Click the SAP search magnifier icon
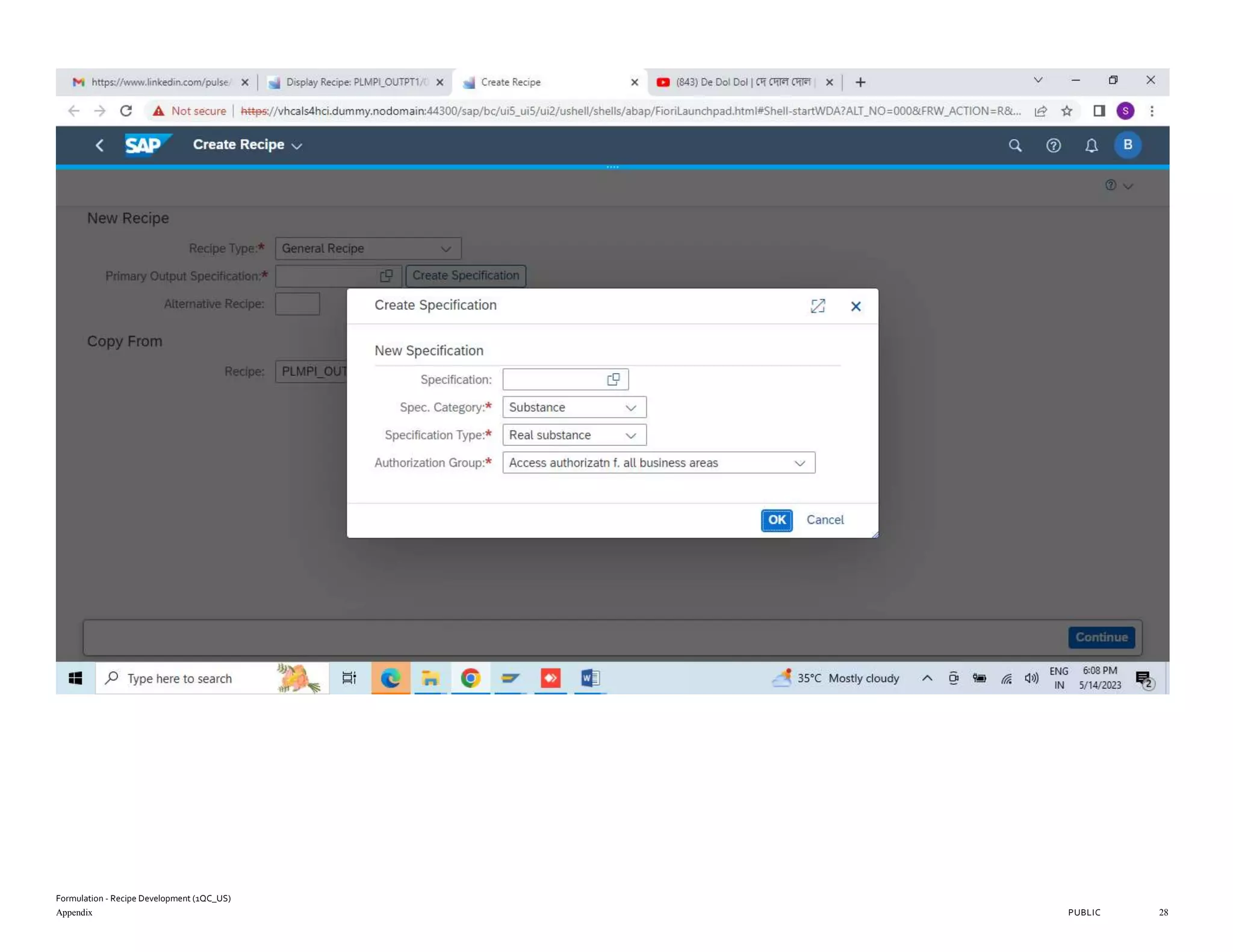Image resolution: width=1233 pixels, height=952 pixels. 1014,145
